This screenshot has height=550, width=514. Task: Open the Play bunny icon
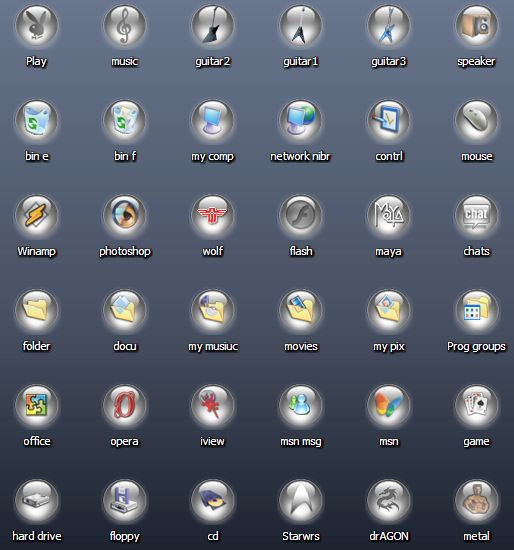click(37, 25)
